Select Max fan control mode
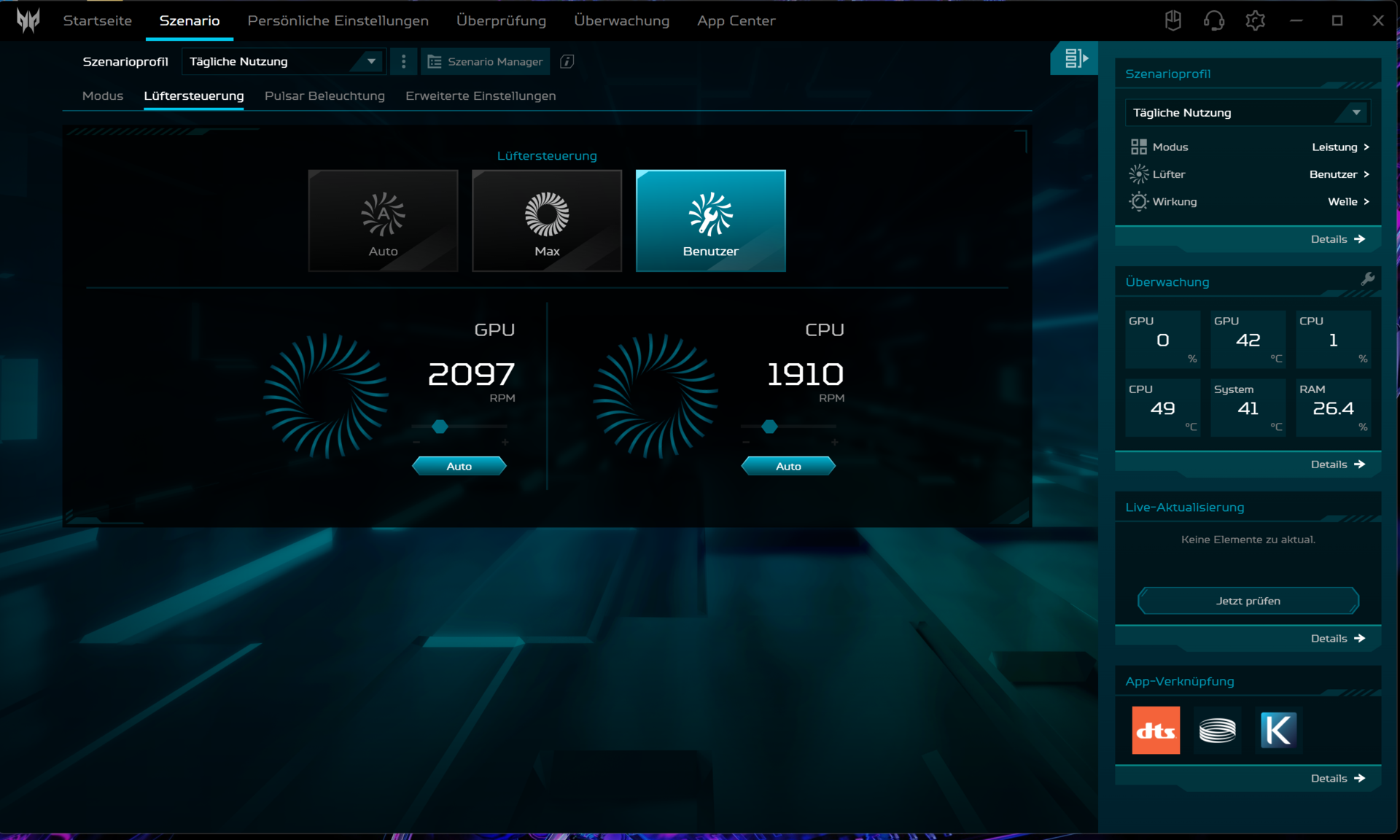Viewport: 1400px width, 840px height. (x=547, y=221)
